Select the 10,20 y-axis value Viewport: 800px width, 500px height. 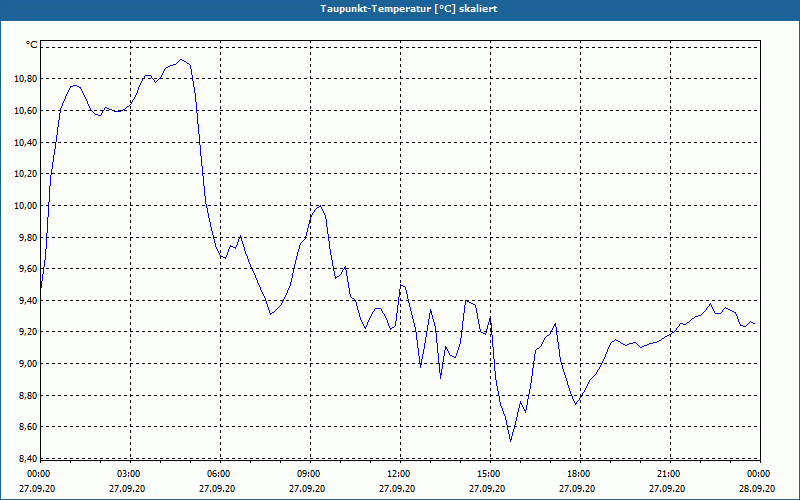pos(25,174)
